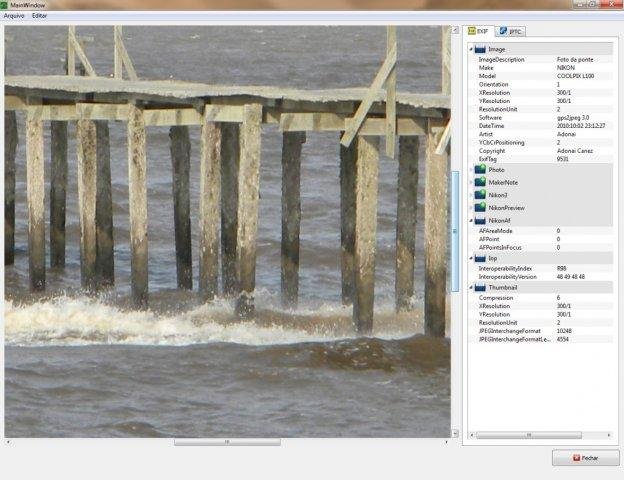
Task: Select XResolution under the Thumbnail group
Action: pos(494,306)
